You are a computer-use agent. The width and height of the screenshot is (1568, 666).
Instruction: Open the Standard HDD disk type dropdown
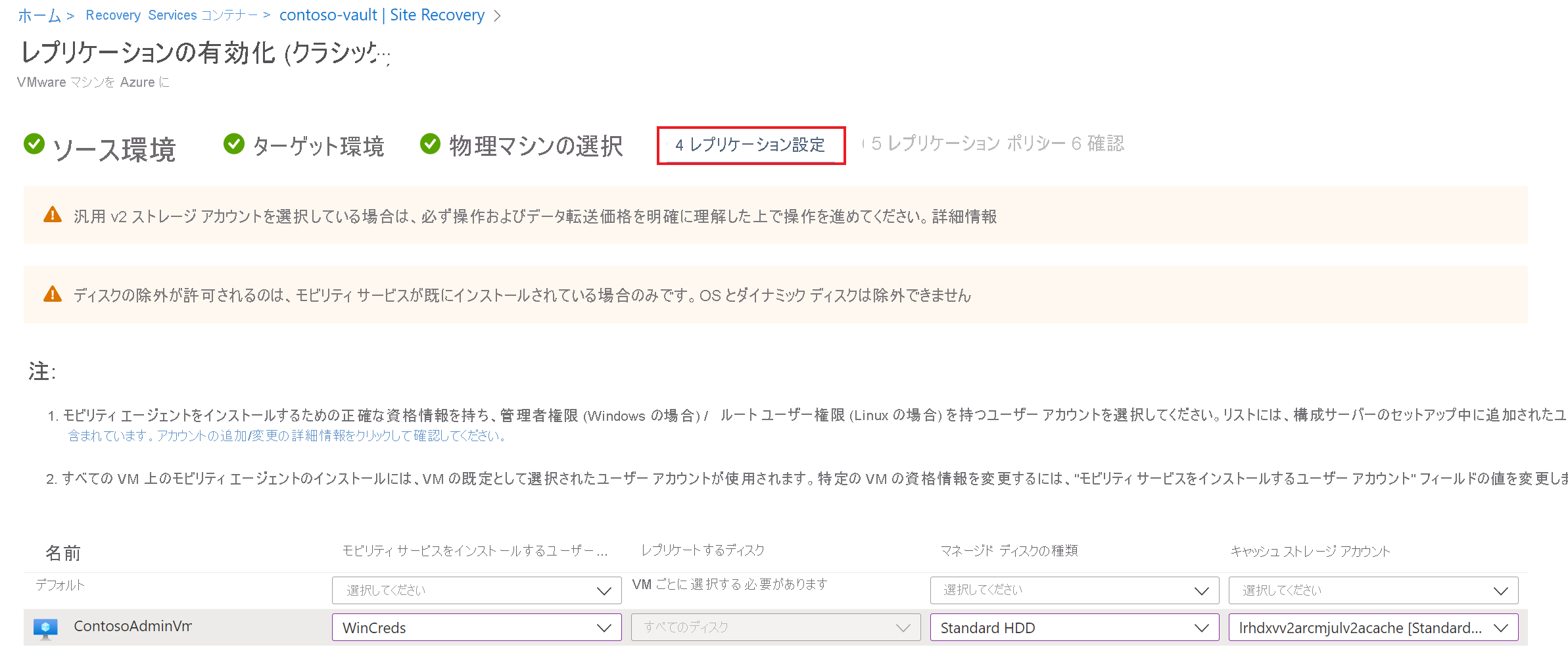(1074, 627)
